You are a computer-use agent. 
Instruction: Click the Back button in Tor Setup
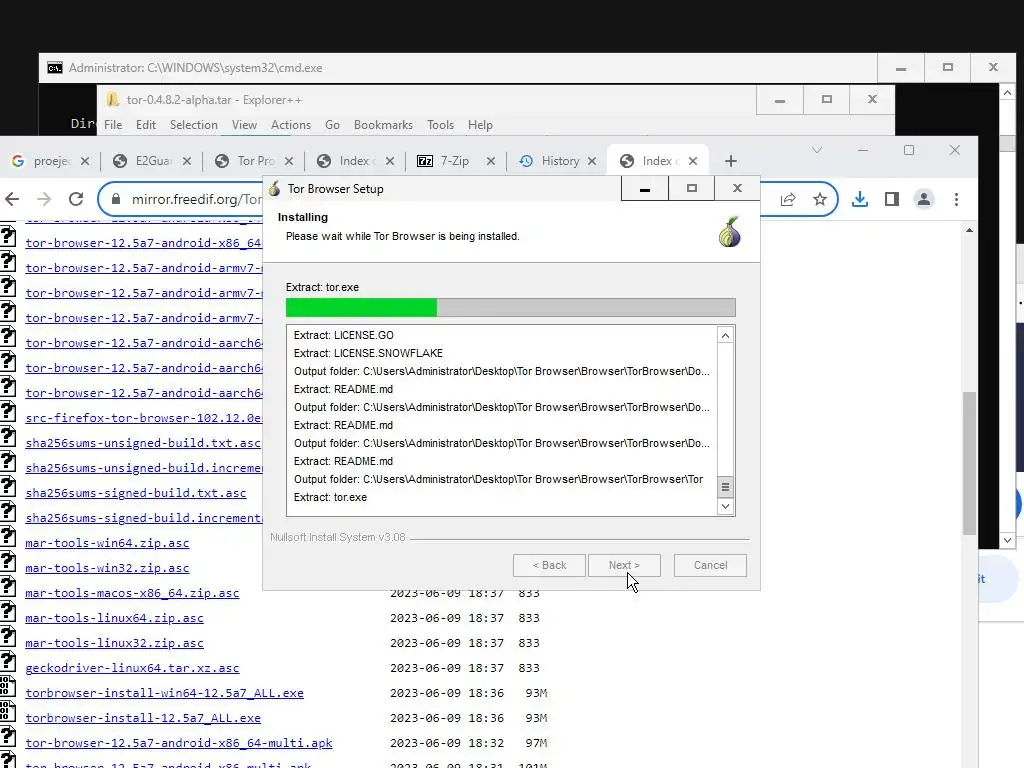click(x=549, y=565)
